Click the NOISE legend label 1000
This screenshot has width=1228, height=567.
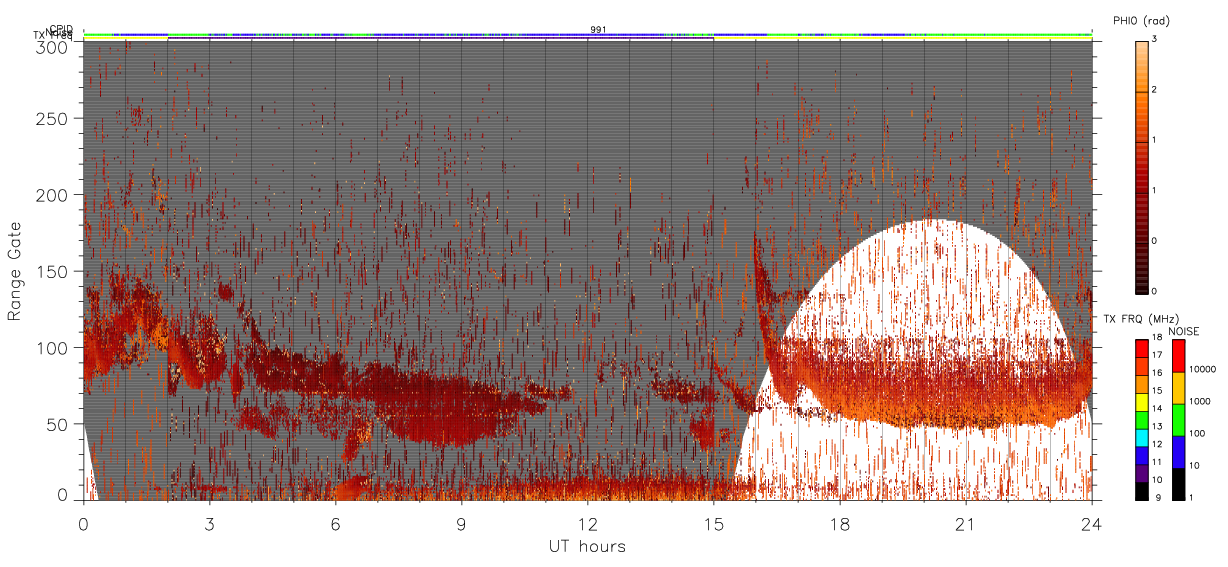tap(1200, 403)
